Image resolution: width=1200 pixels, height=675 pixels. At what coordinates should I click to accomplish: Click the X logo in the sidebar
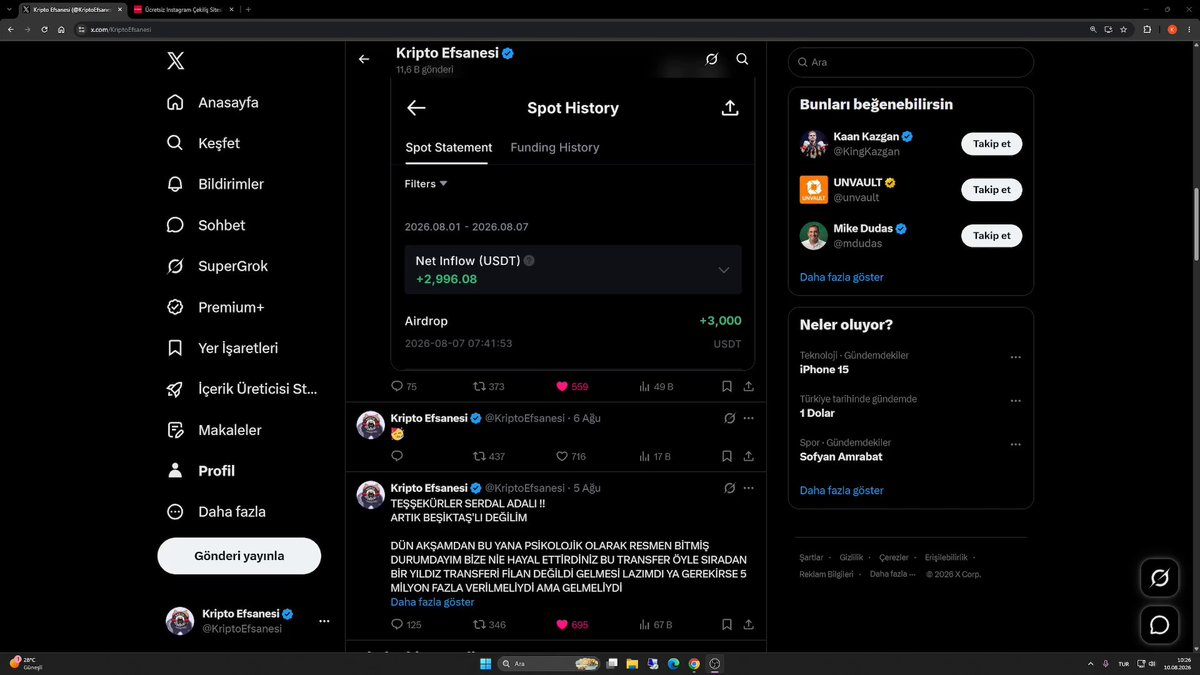coord(175,61)
